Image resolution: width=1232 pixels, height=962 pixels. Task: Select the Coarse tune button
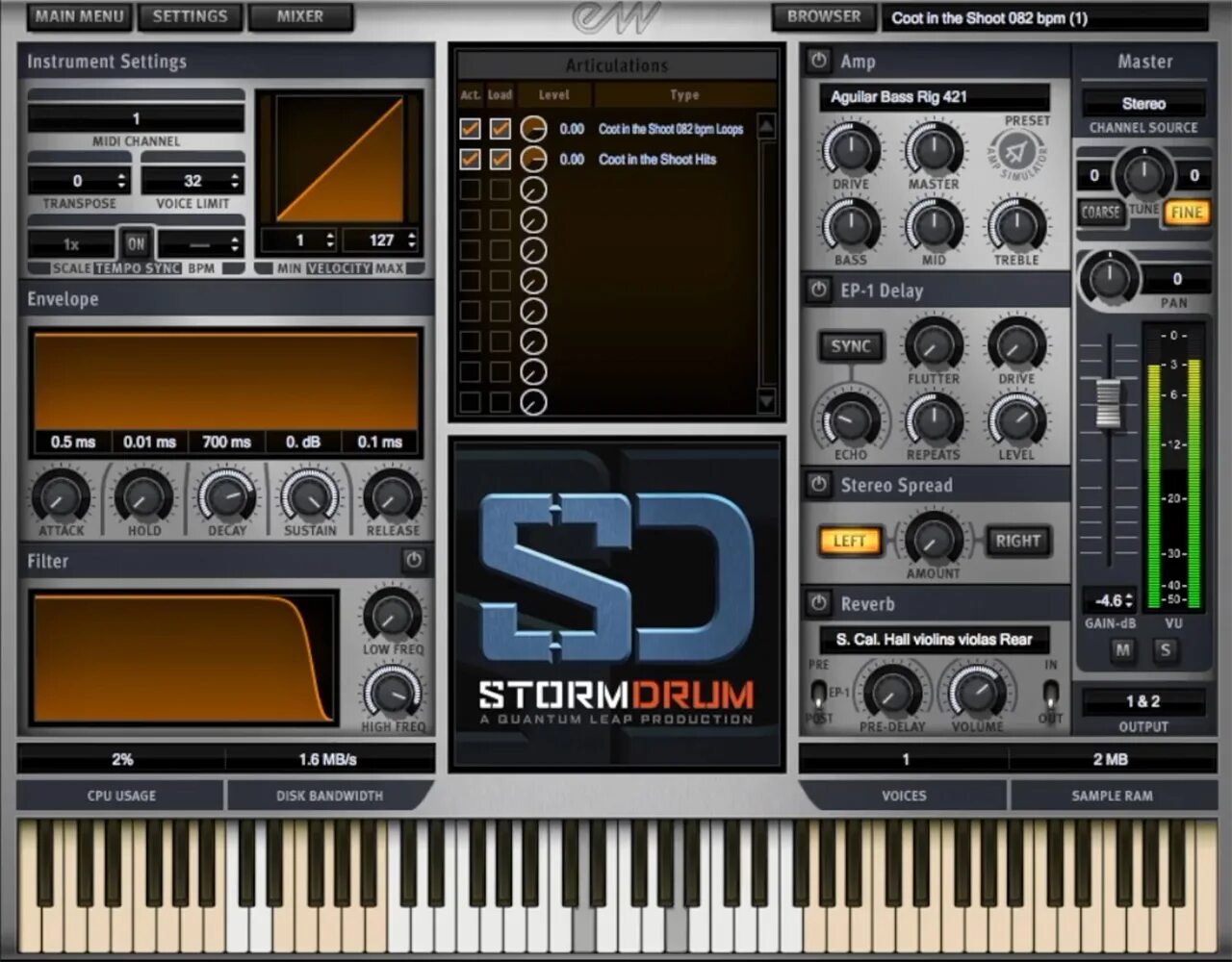[x=1101, y=213]
